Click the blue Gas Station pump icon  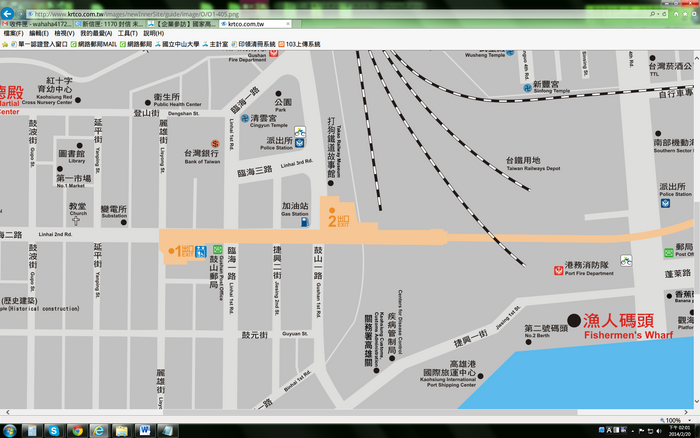[x=305, y=221]
